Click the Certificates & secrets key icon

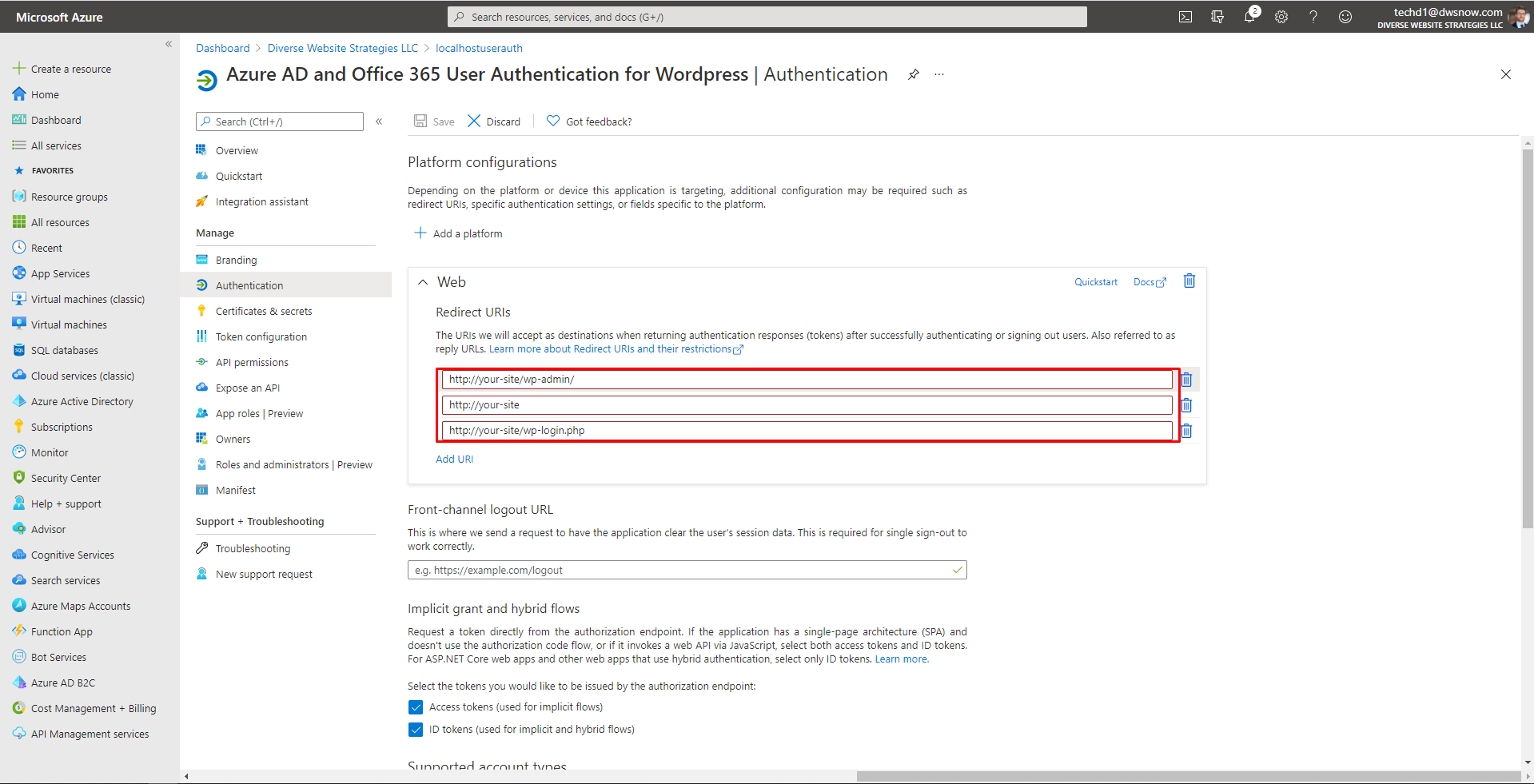(201, 311)
